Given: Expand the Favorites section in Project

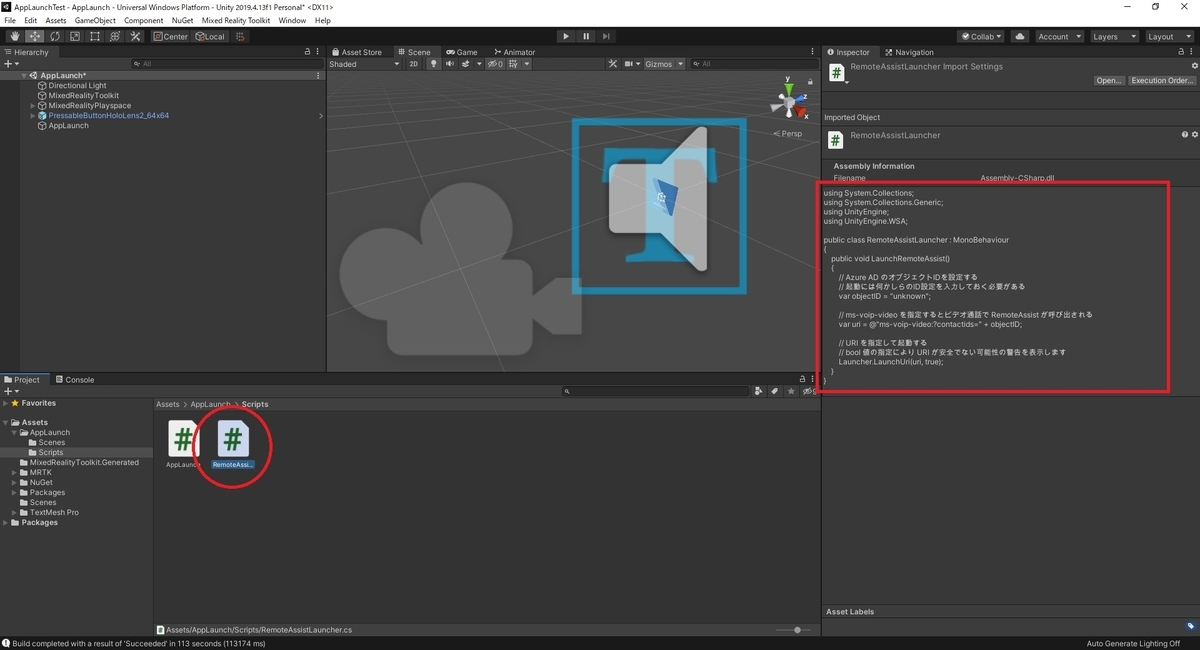Looking at the screenshot, I should (x=6, y=403).
